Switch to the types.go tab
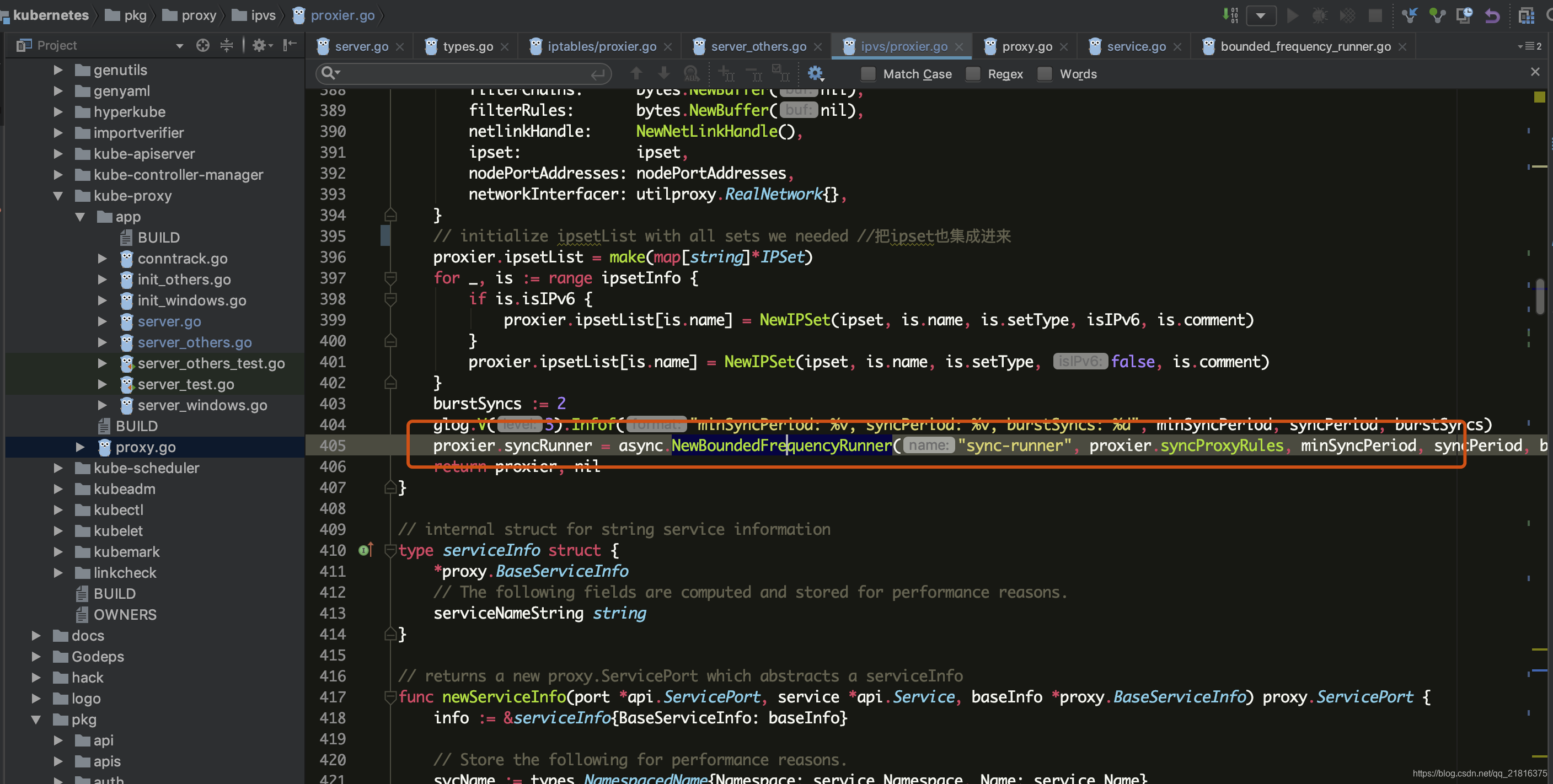The width and height of the screenshot is (1553, 784). click(x=467, y=46)
